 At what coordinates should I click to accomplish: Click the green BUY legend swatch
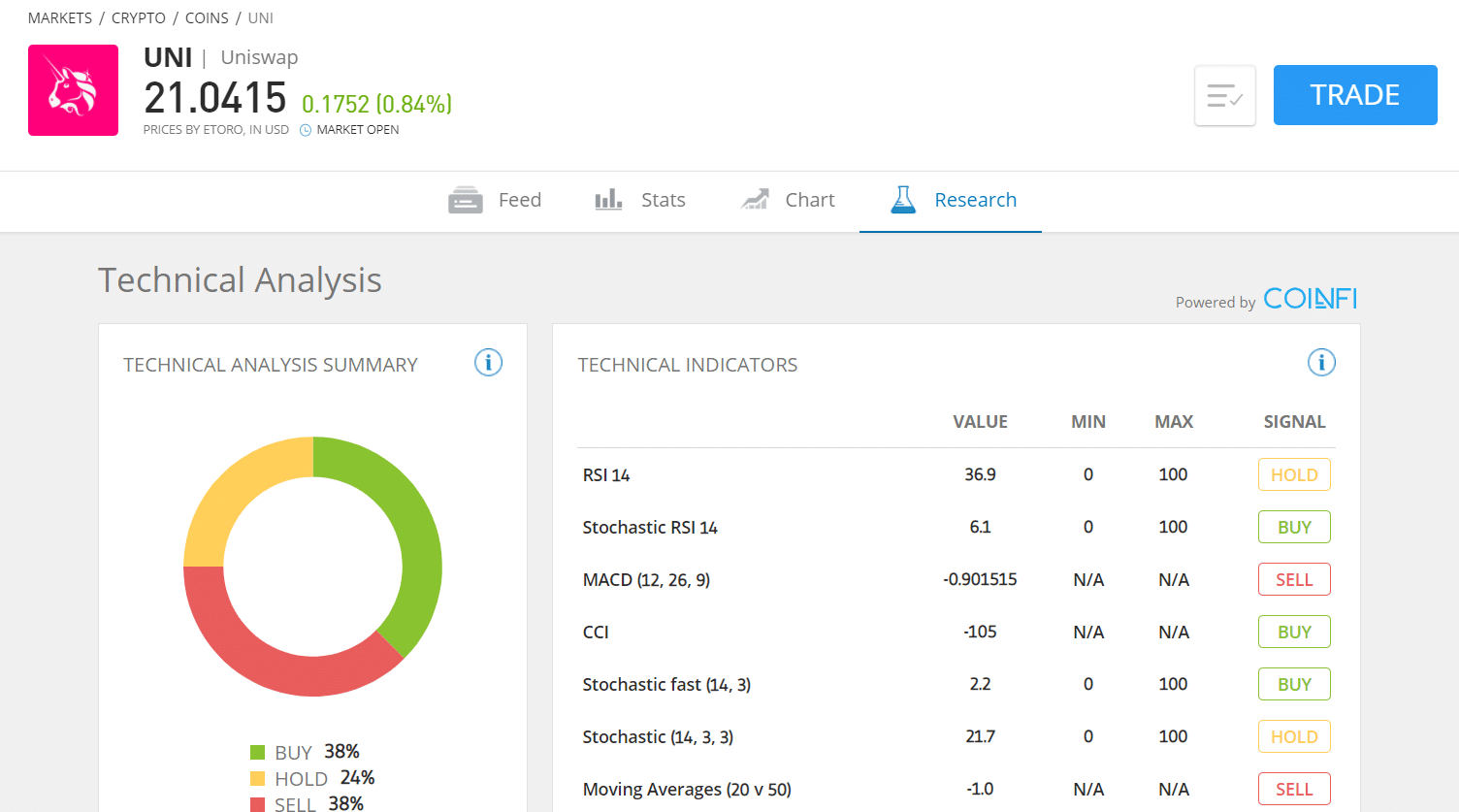[257, 752]
